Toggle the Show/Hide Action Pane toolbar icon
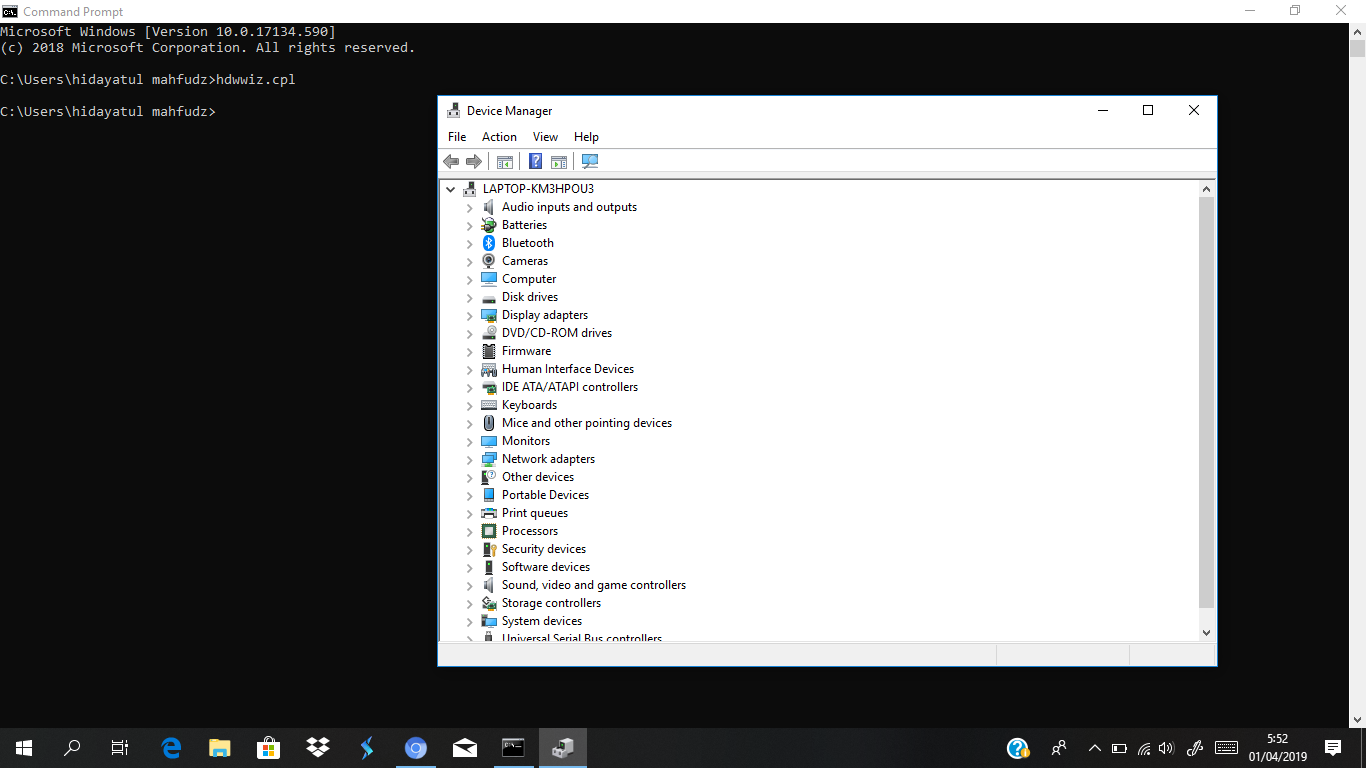This screenshot has height=768, width=1366. [559, 161]
